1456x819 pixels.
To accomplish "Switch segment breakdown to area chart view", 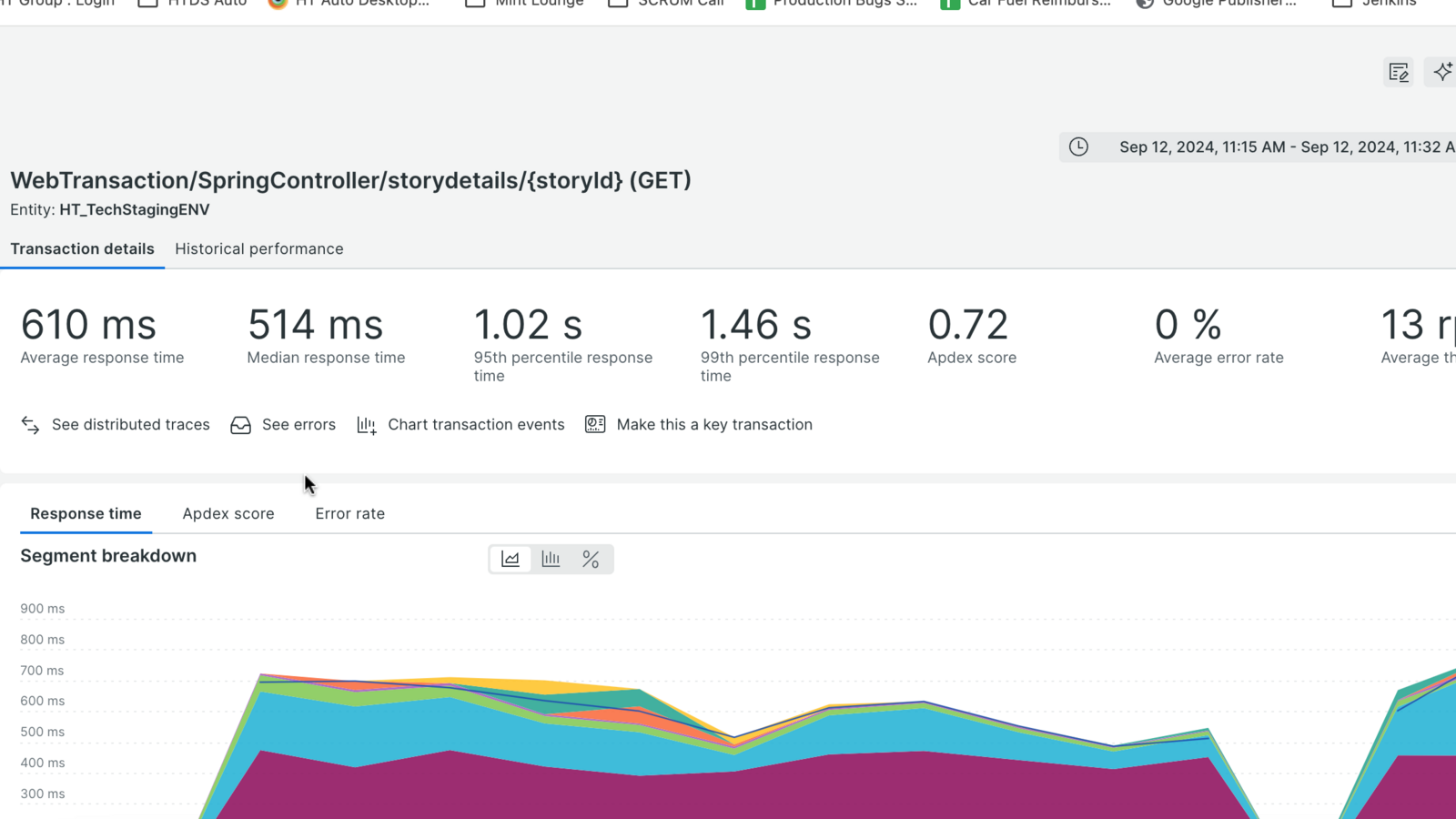I will point(511,559).
